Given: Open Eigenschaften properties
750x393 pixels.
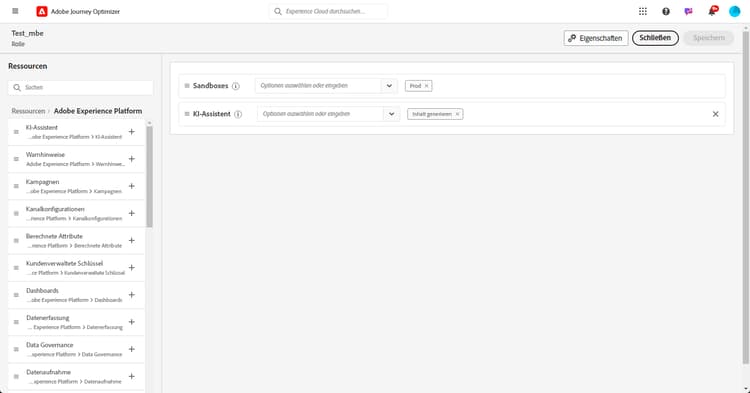Looking at the screenshot, I should pyautogui.click(x=596, y=38).
